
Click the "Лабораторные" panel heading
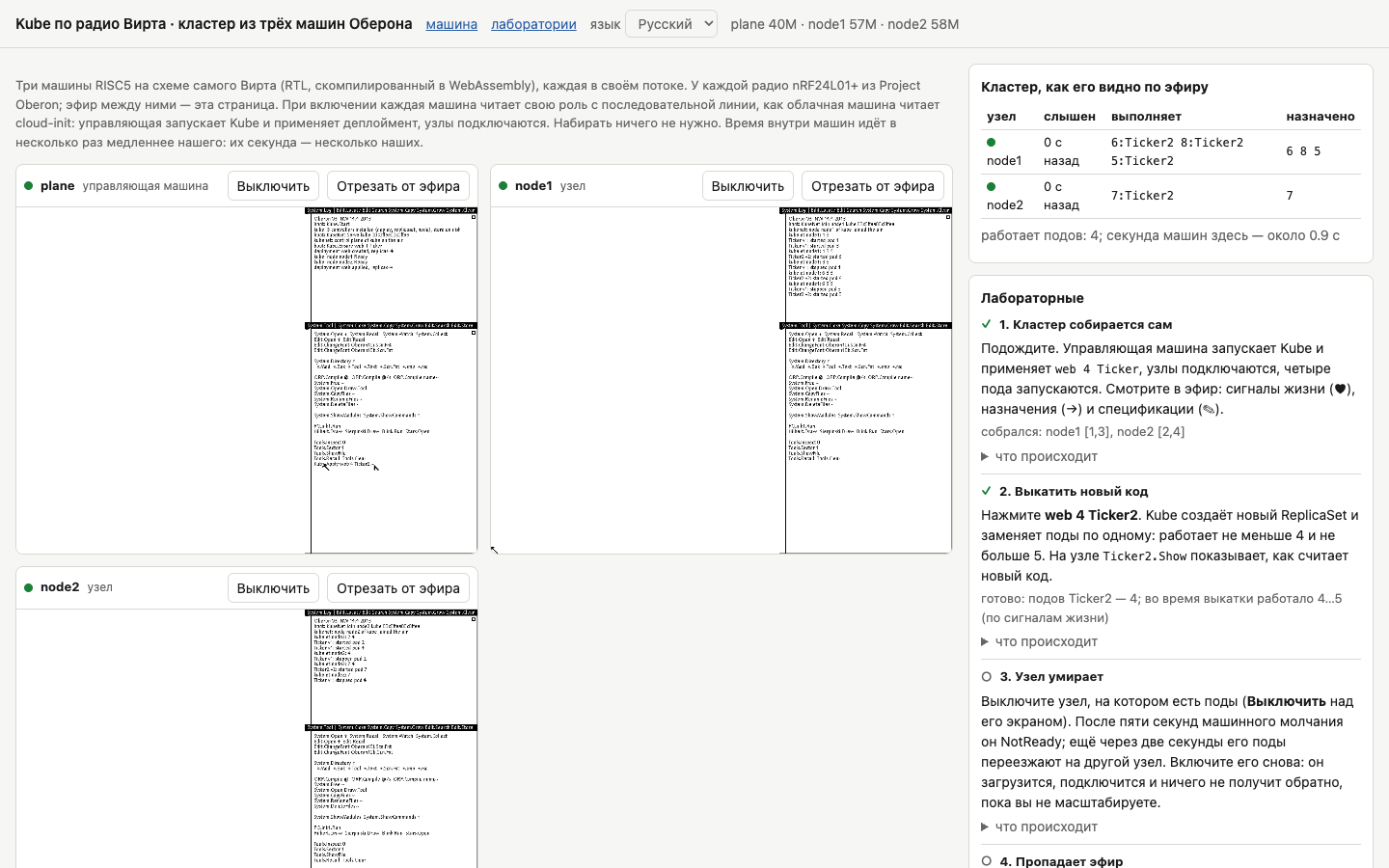pos(1032,298)
